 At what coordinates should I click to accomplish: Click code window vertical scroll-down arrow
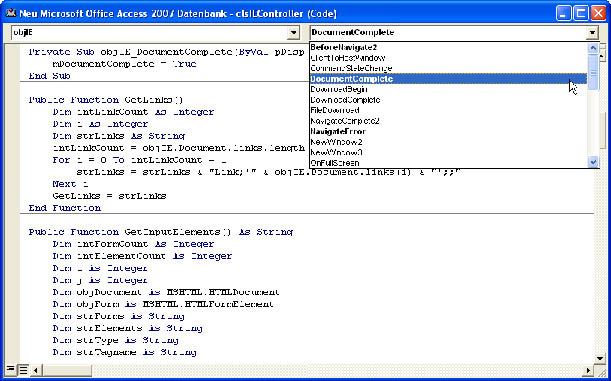(600, 358)
